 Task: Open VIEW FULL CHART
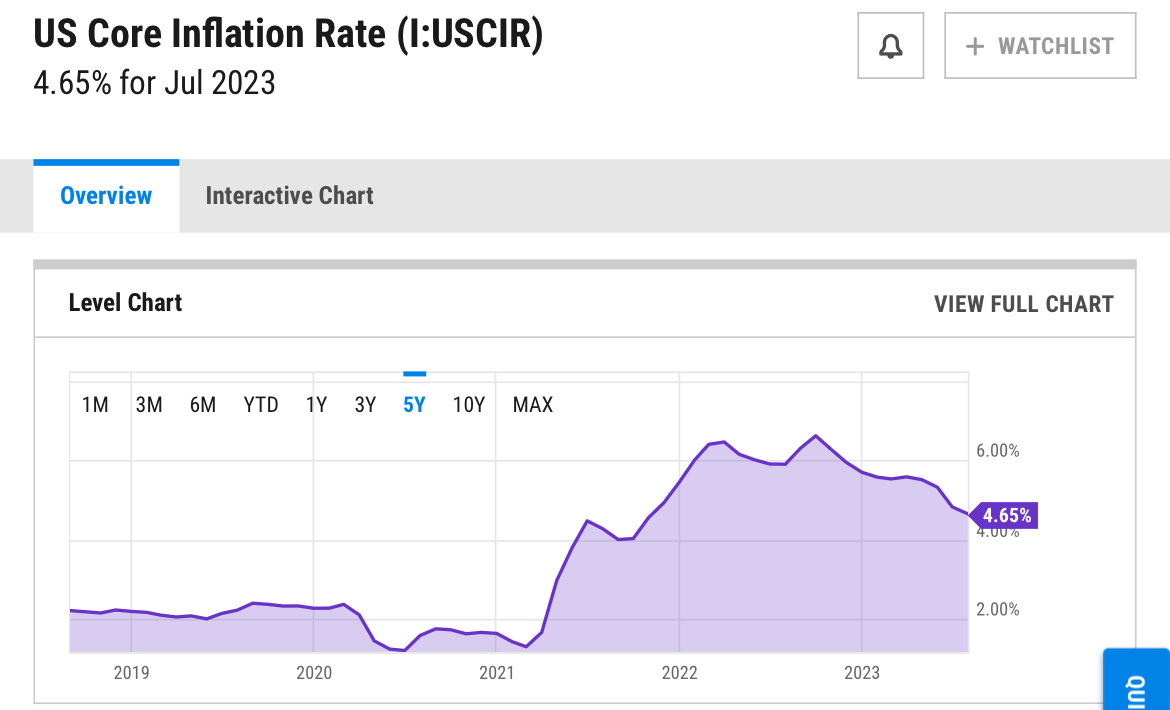coord(1024,304)
